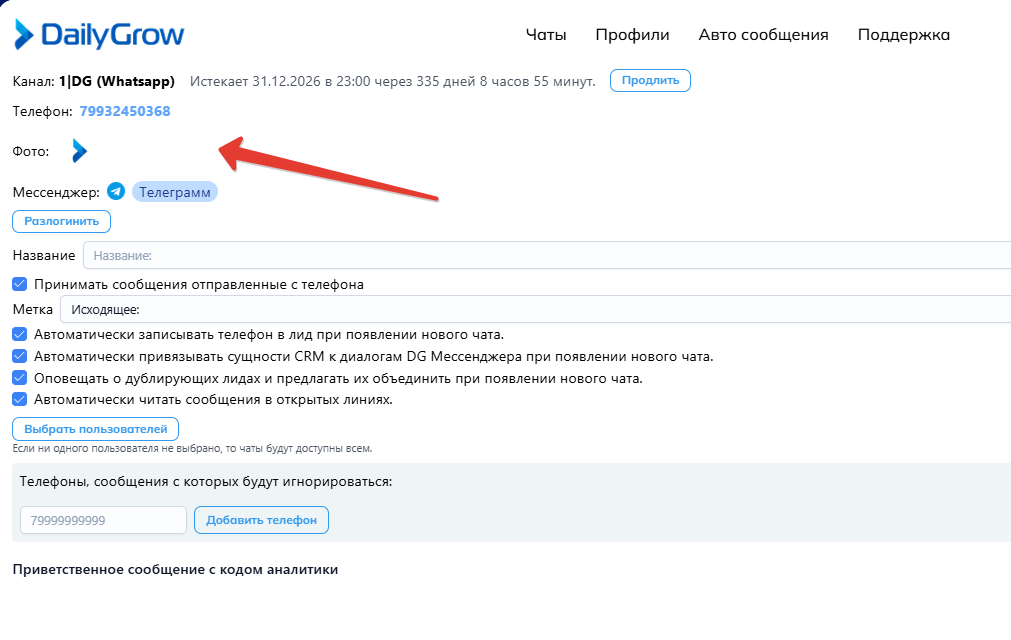This screenshot has width=1011, height=640.
Task: Click the Выбрать пользователей button
Action: (x=96, y=429)
